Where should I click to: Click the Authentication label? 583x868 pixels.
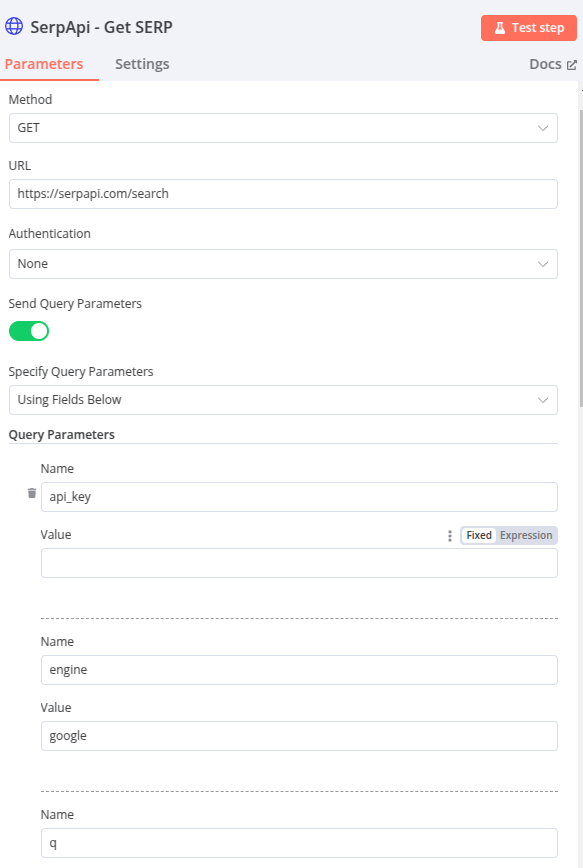click(x=50, y=234)
